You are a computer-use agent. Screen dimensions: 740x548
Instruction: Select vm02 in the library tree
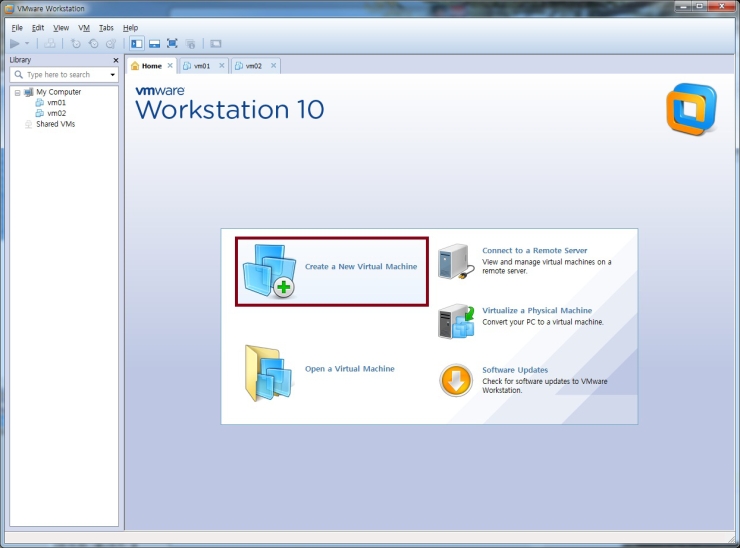tap(56, 113)
